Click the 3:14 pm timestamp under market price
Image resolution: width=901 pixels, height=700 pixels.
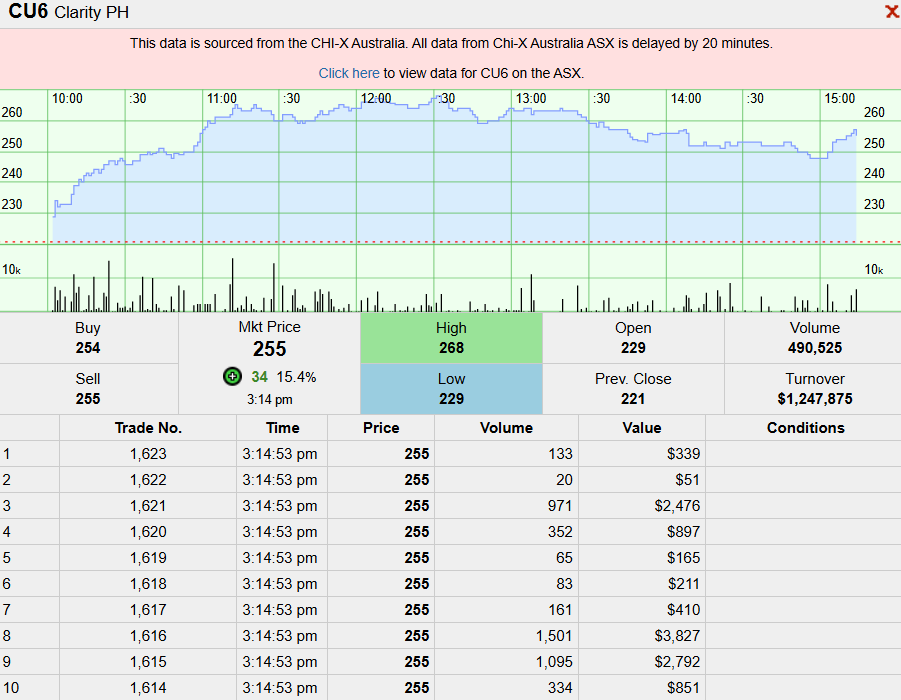coord(269,399)
